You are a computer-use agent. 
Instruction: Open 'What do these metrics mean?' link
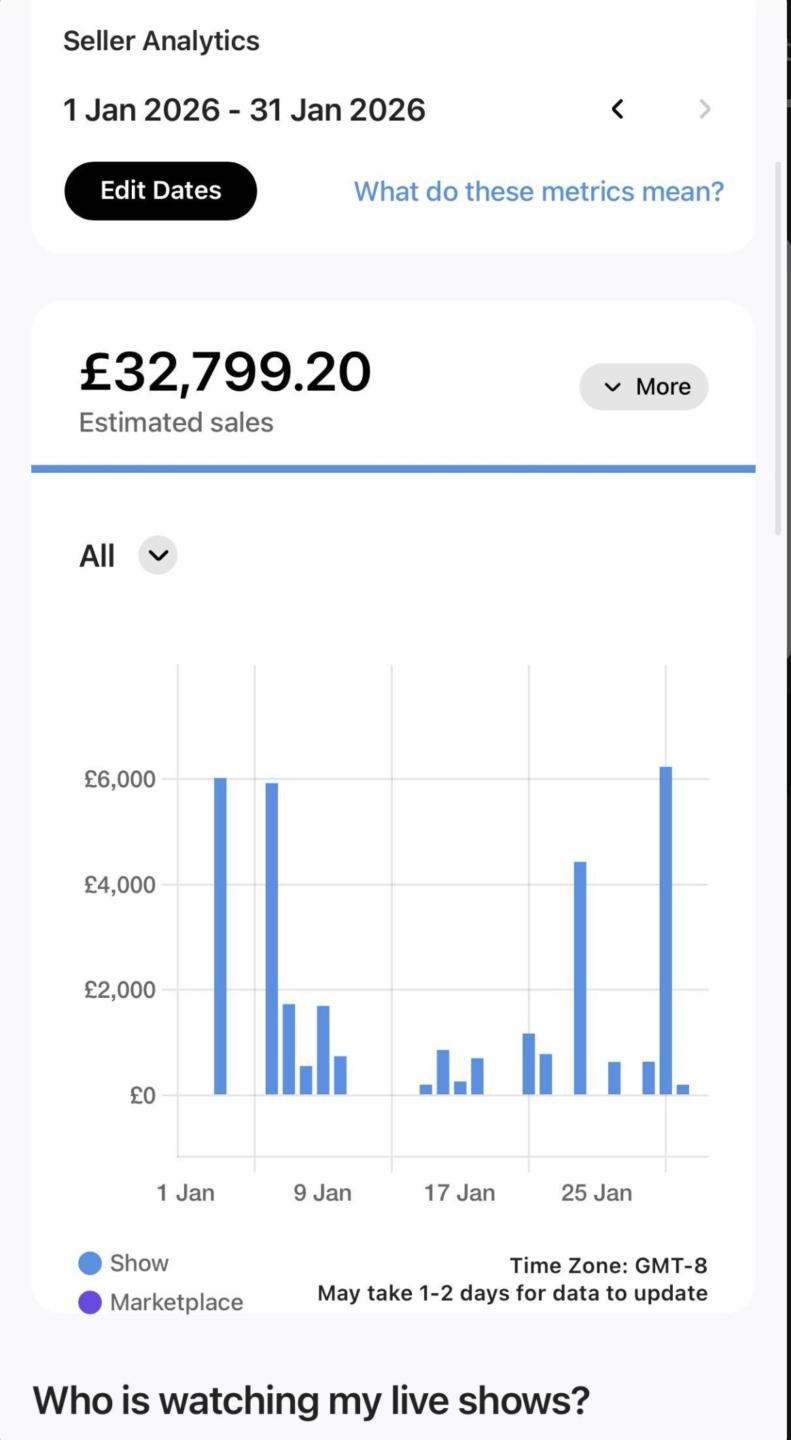(x=539, y=191)
